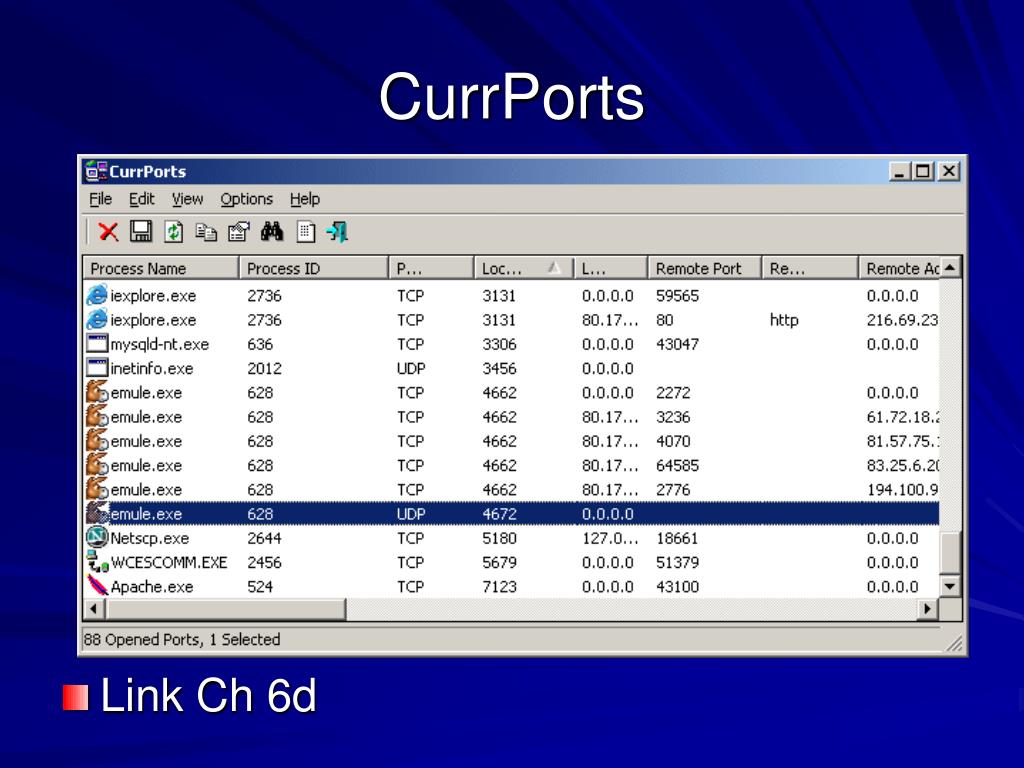
Task: Maximize the CurrPorts window
Action: click(x=923, y=171)
